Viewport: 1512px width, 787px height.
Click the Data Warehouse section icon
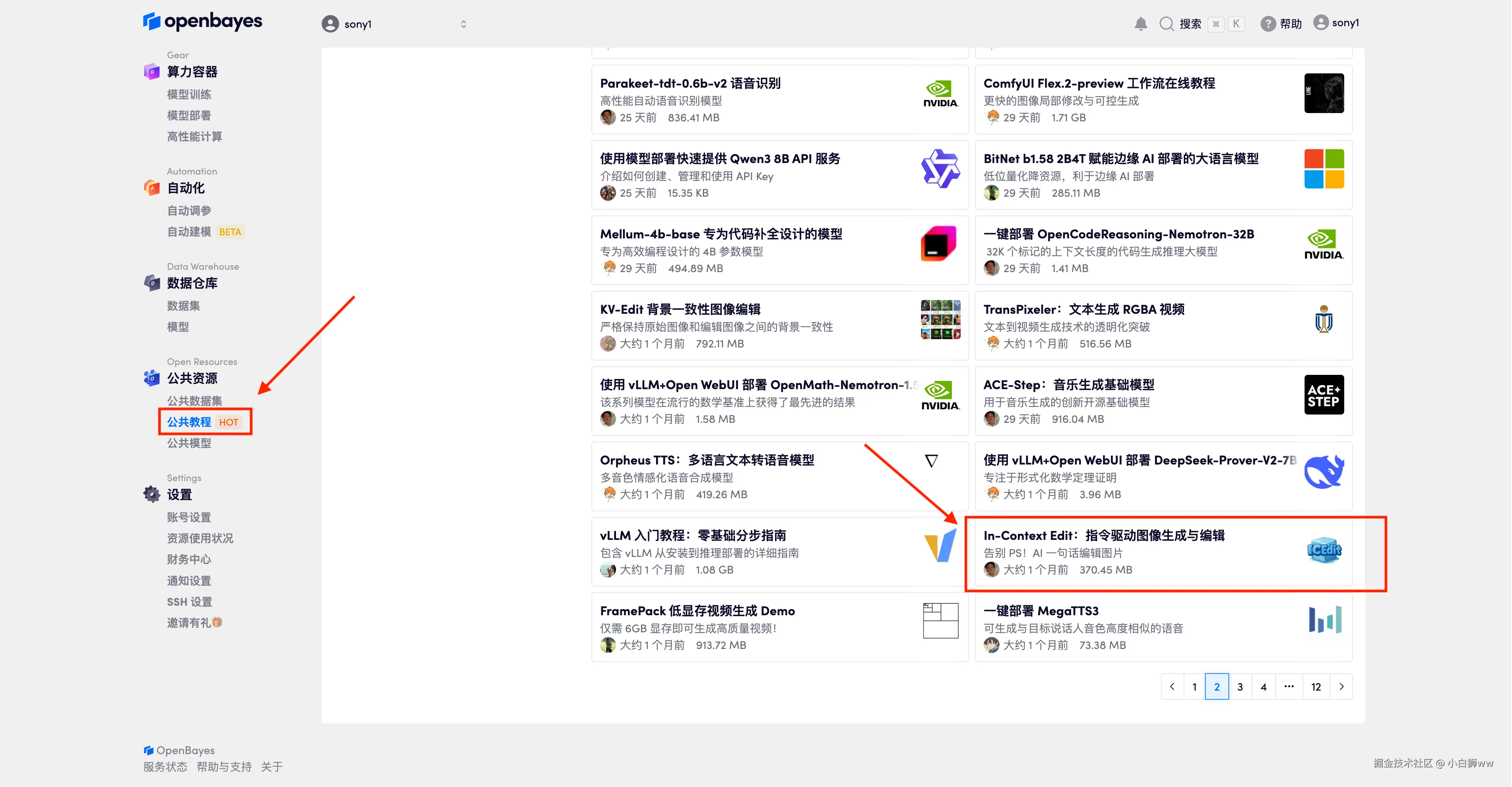(x=152, y=283)
